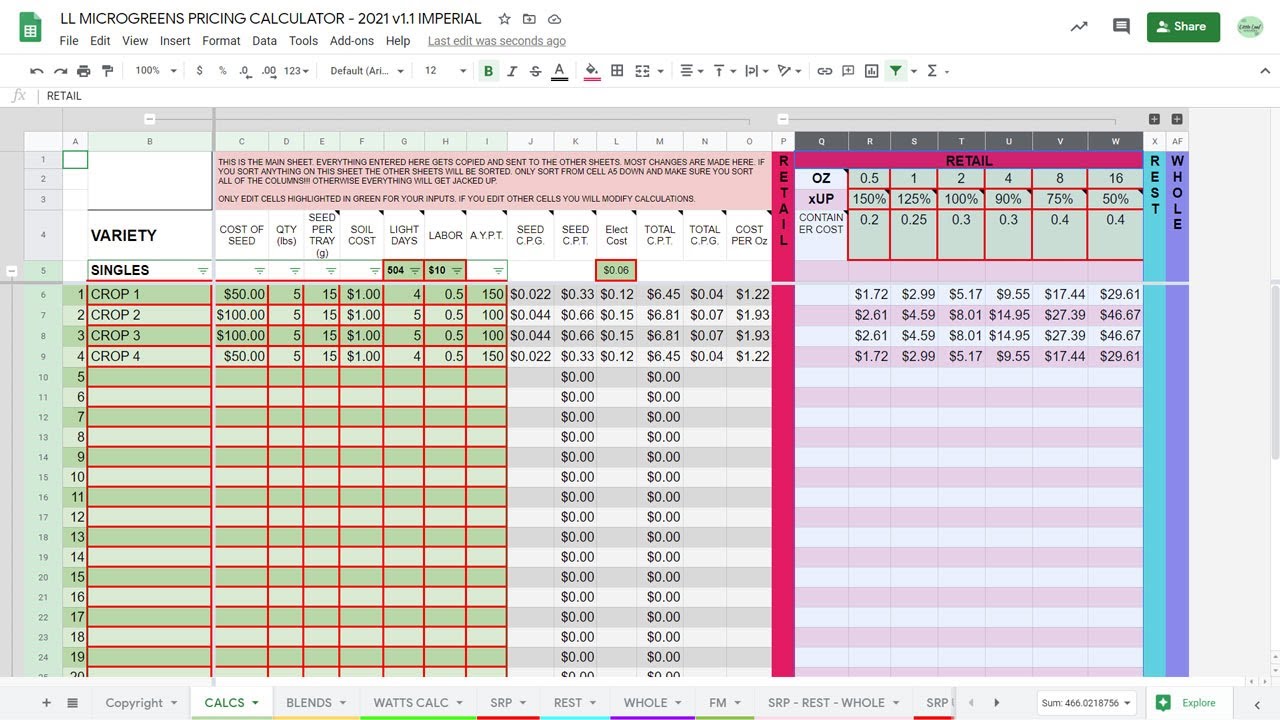Open the Insert menu
The height and width of the screenshot is (720, 1280).
175,41
